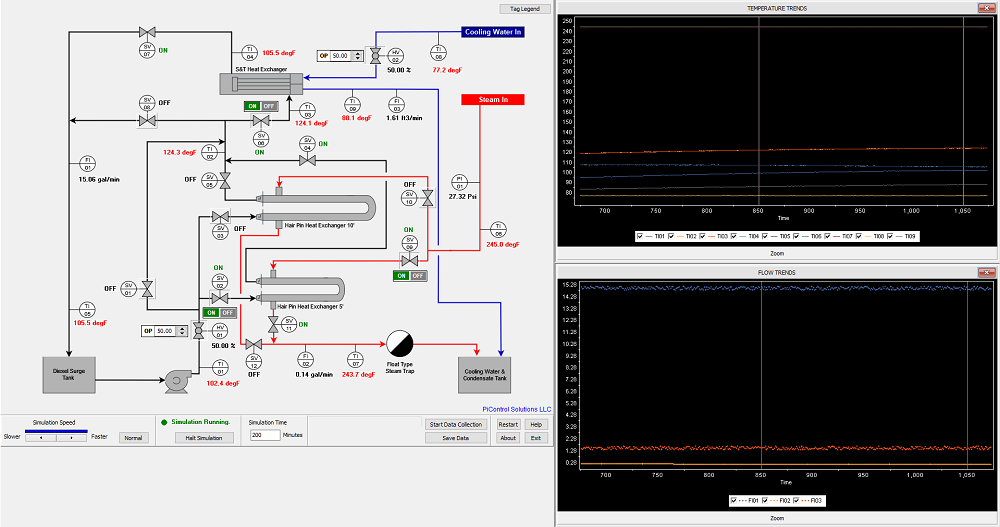Open Help

pyautogui.click(x=536, y=424)
